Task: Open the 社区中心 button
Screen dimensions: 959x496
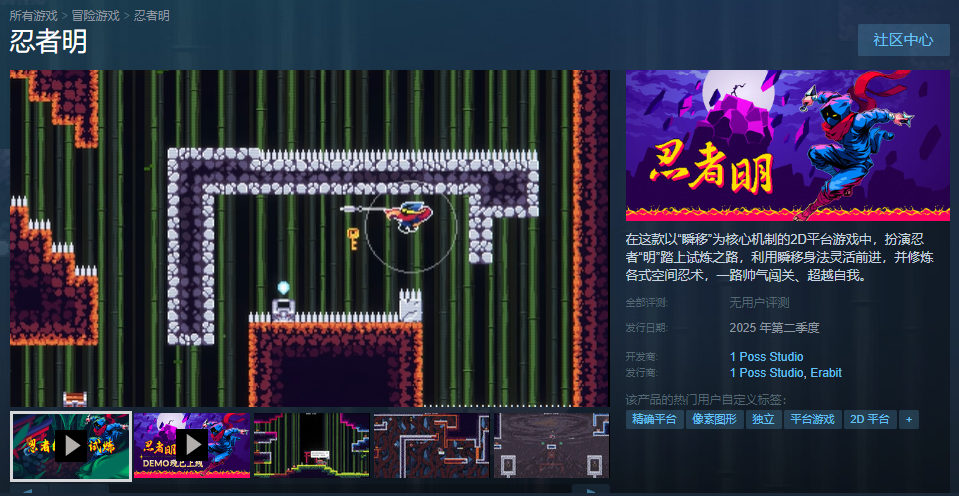Action: (x=903, y=40)
